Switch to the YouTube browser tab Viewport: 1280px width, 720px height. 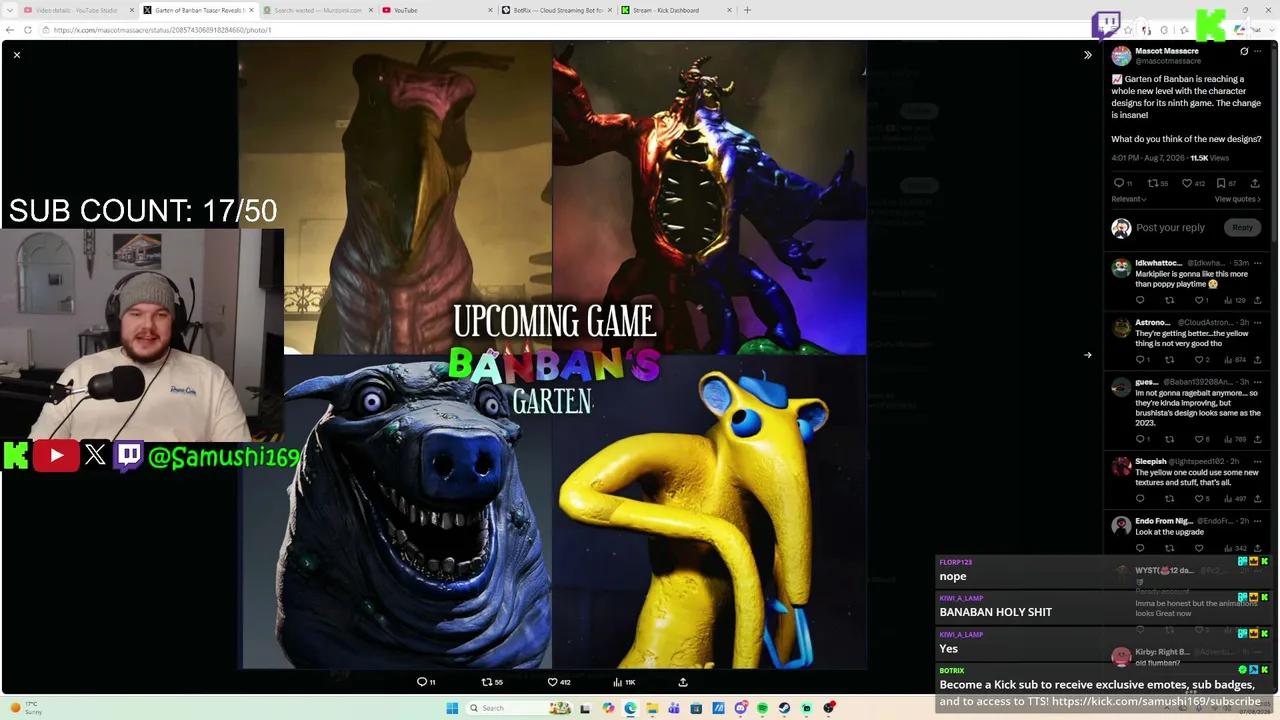click(x=437, y=10)
